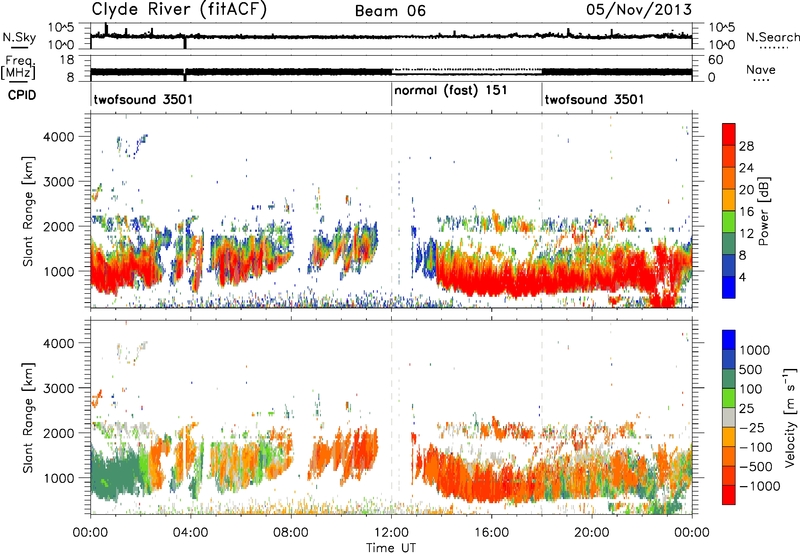The width and height of the screenshot is (800, 554).
Task: Click the '18' frequency axis tick label
Action: click(67, 60)
